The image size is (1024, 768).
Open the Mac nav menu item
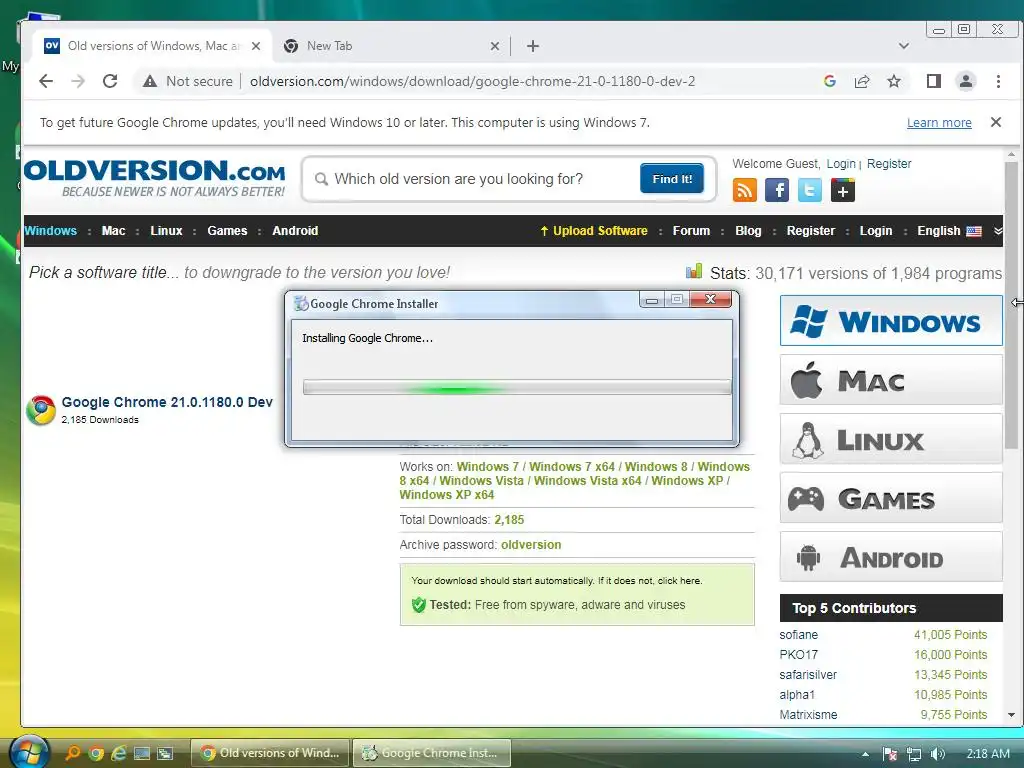(x=114, y=231)
